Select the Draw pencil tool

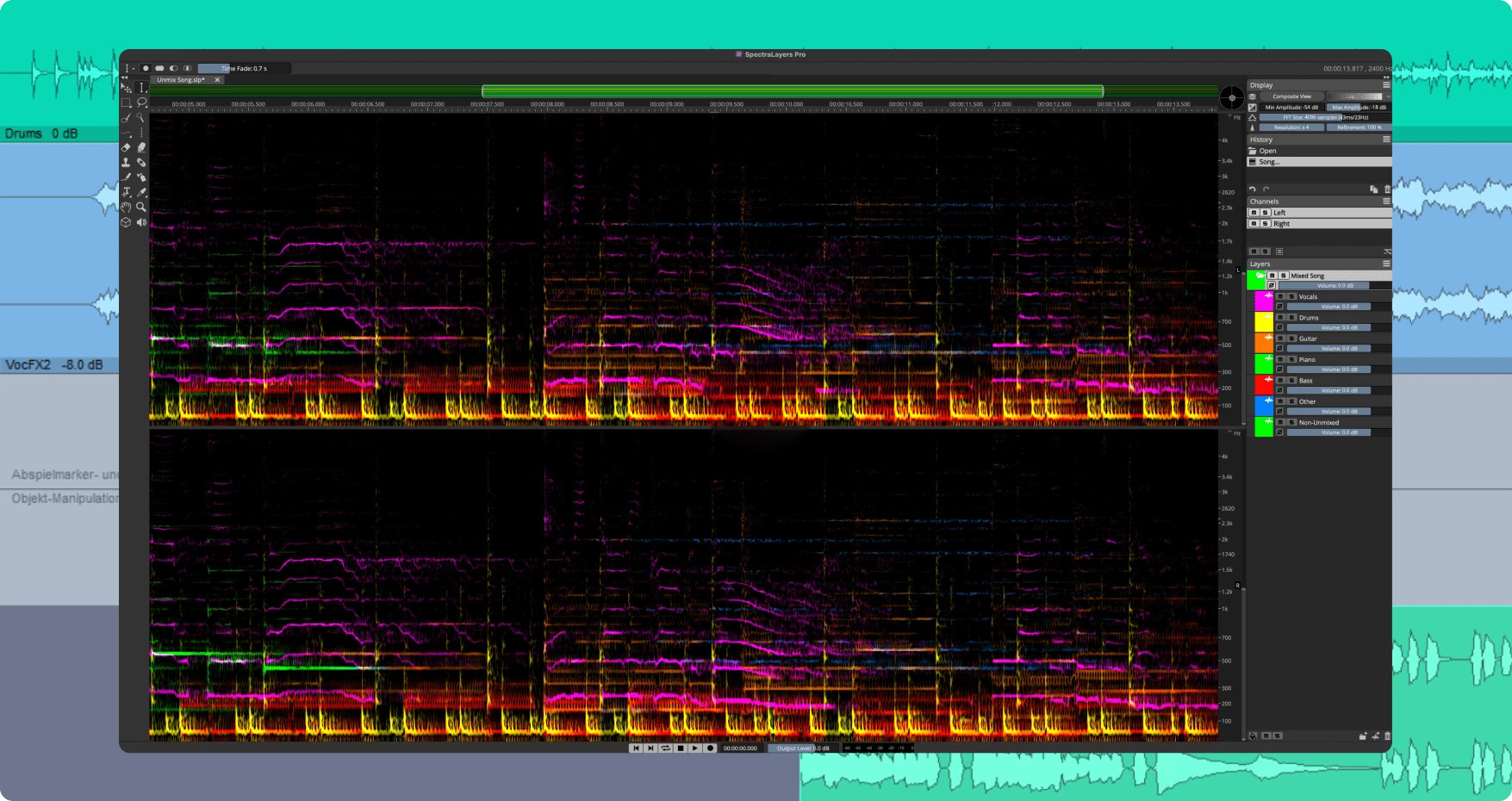pyautogui.click(x=126, y=177)
